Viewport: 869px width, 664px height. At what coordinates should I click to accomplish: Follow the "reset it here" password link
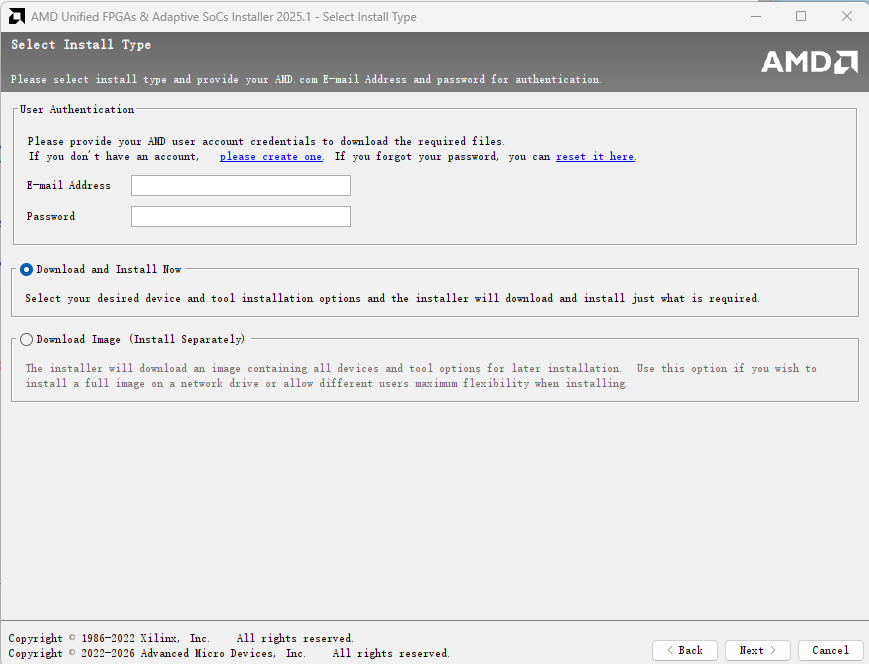click(x=595, y=157)
